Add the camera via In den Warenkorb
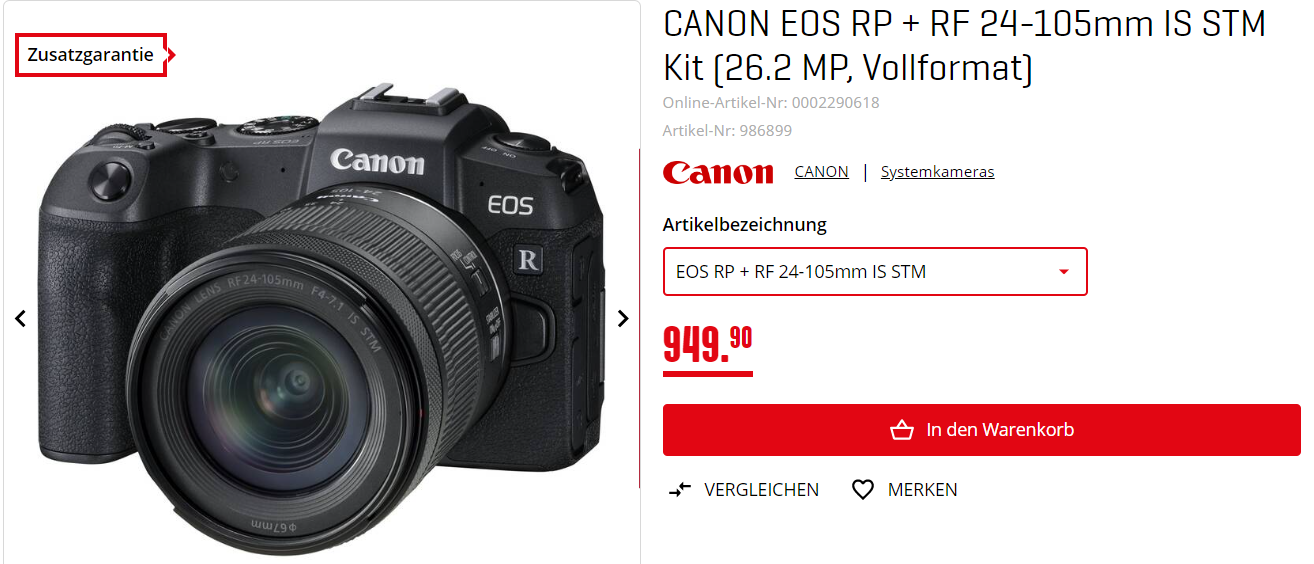 pyautogui.click(x=982, y=430)
